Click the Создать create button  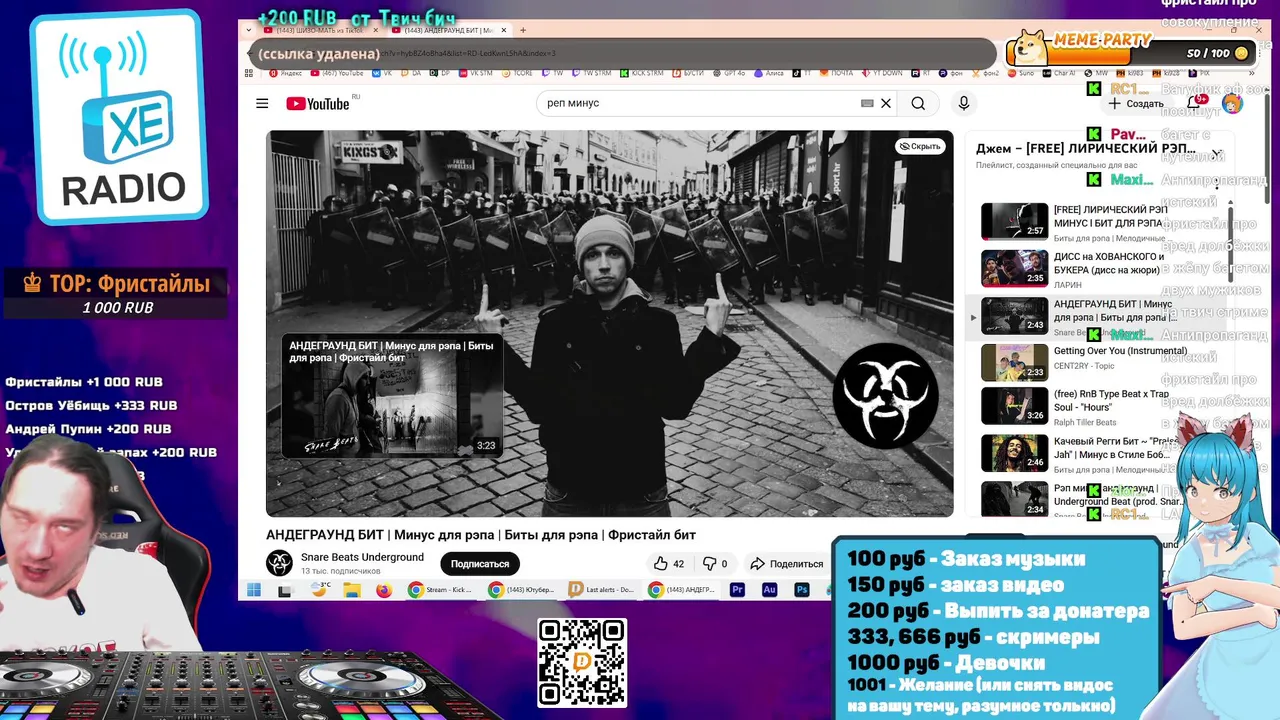tap(1136, 104)
